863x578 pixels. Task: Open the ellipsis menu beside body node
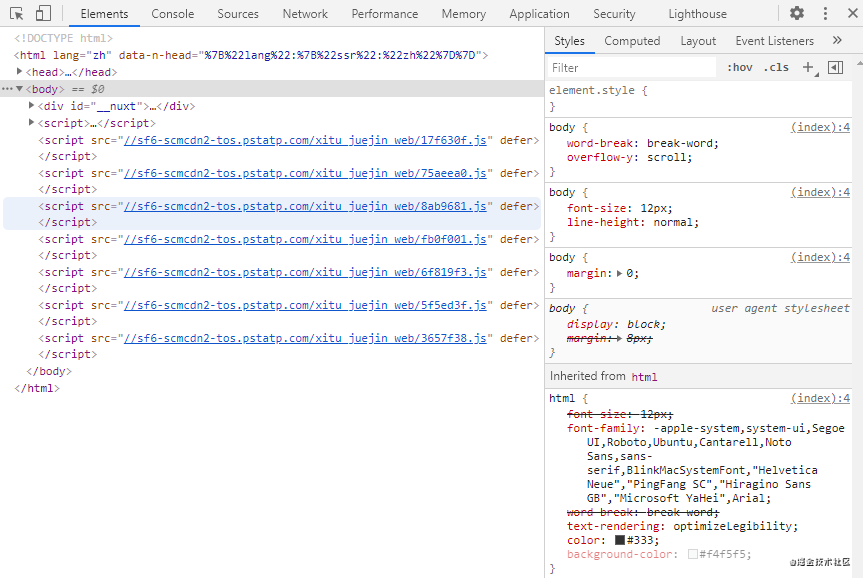click(7, 89)
